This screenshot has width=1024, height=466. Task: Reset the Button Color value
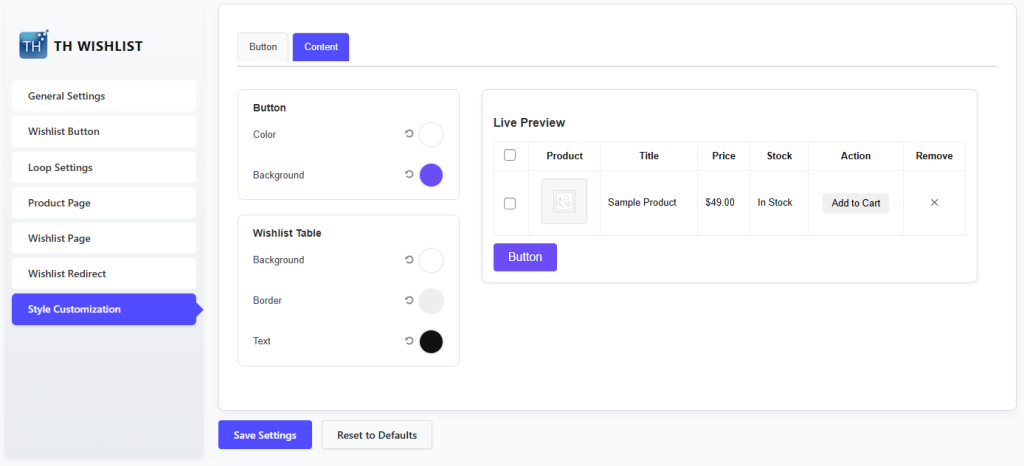tap(408, 134)
